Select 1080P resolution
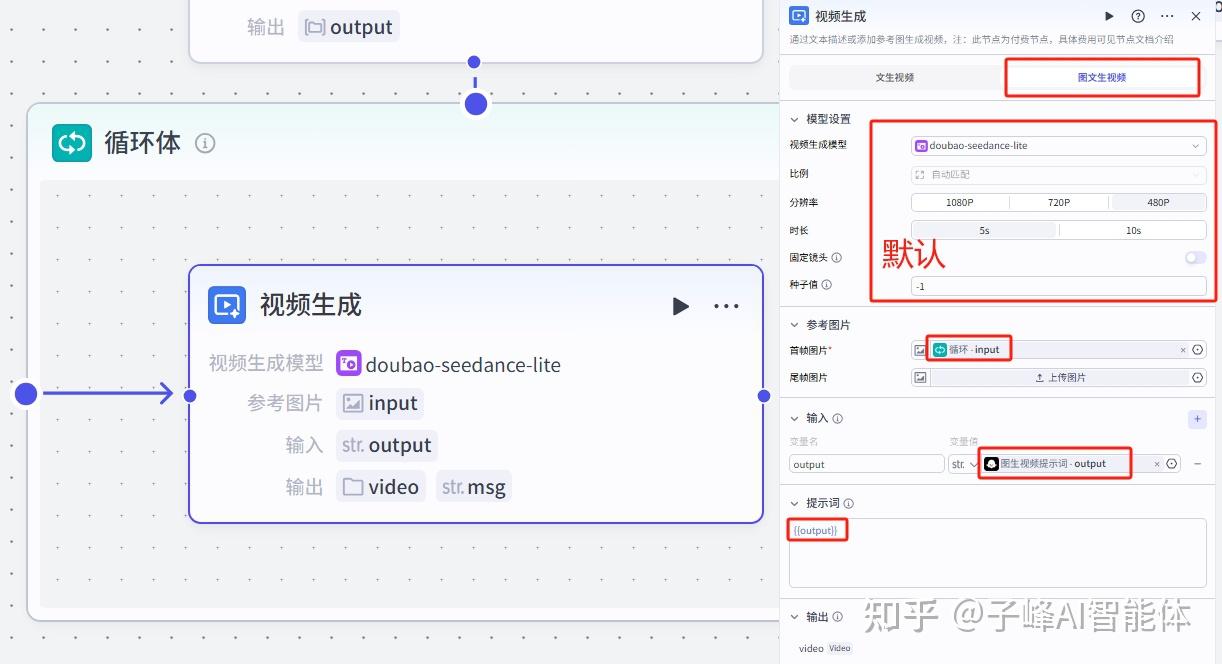This screenshot has height=664, width=1222. [x=959, y=202]
